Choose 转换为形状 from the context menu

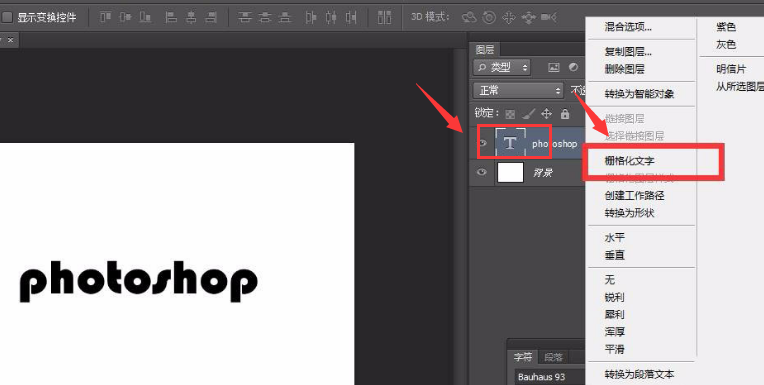pos(629,213)
